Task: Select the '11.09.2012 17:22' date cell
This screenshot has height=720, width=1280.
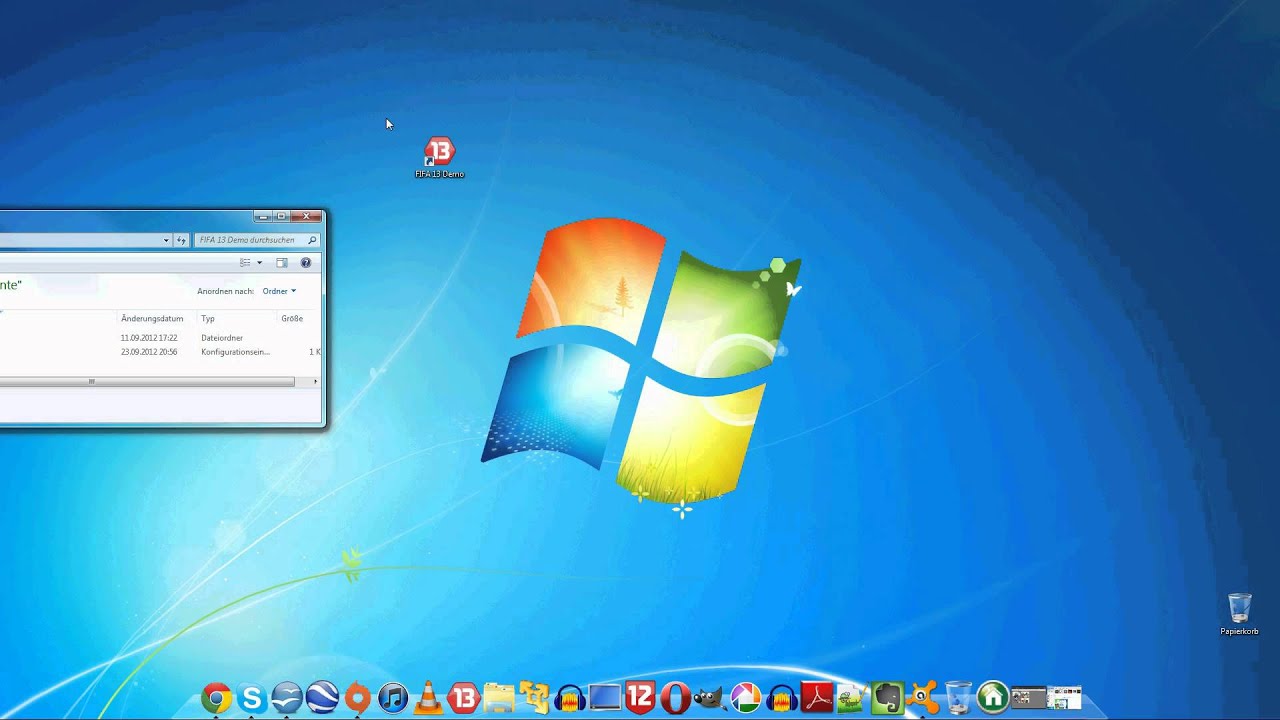Action: pos(149,338)
